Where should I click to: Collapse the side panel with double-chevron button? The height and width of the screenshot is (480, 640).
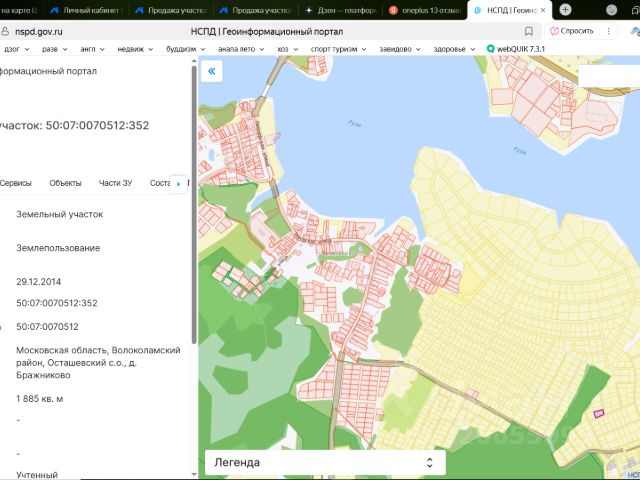point(211,71)
